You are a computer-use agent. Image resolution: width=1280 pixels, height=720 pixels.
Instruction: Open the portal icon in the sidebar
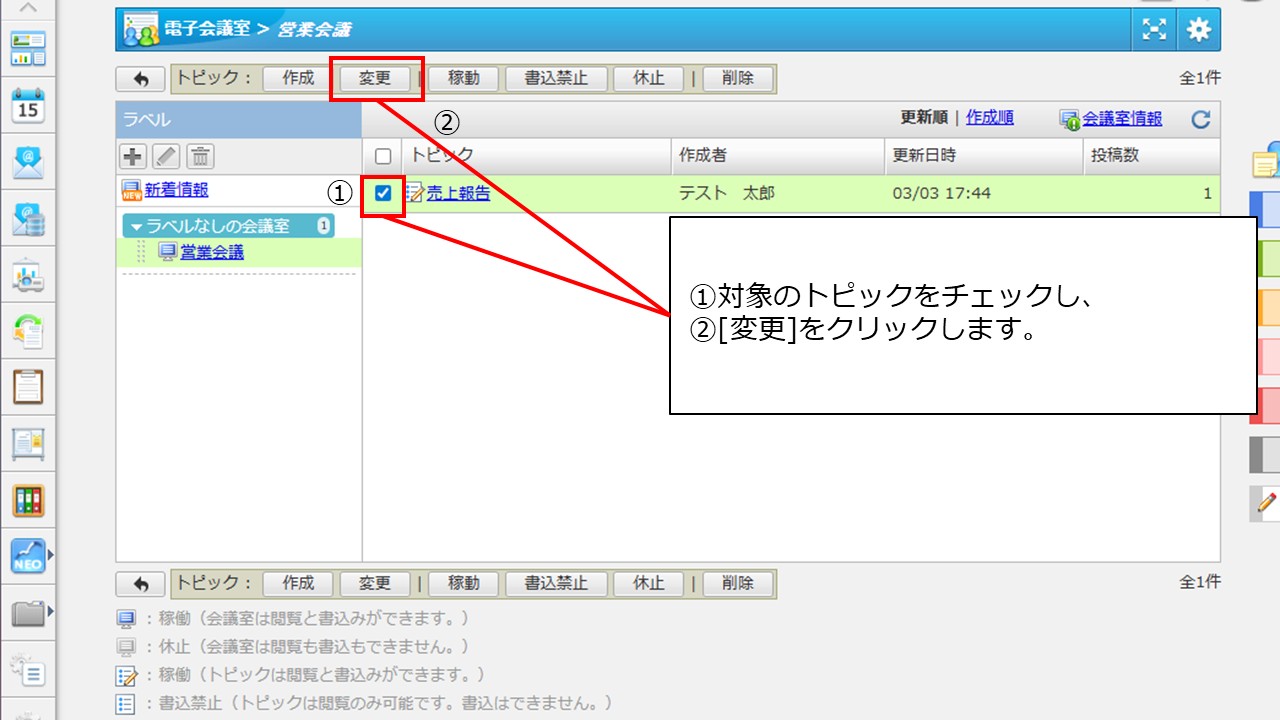[x=28, y=47]
